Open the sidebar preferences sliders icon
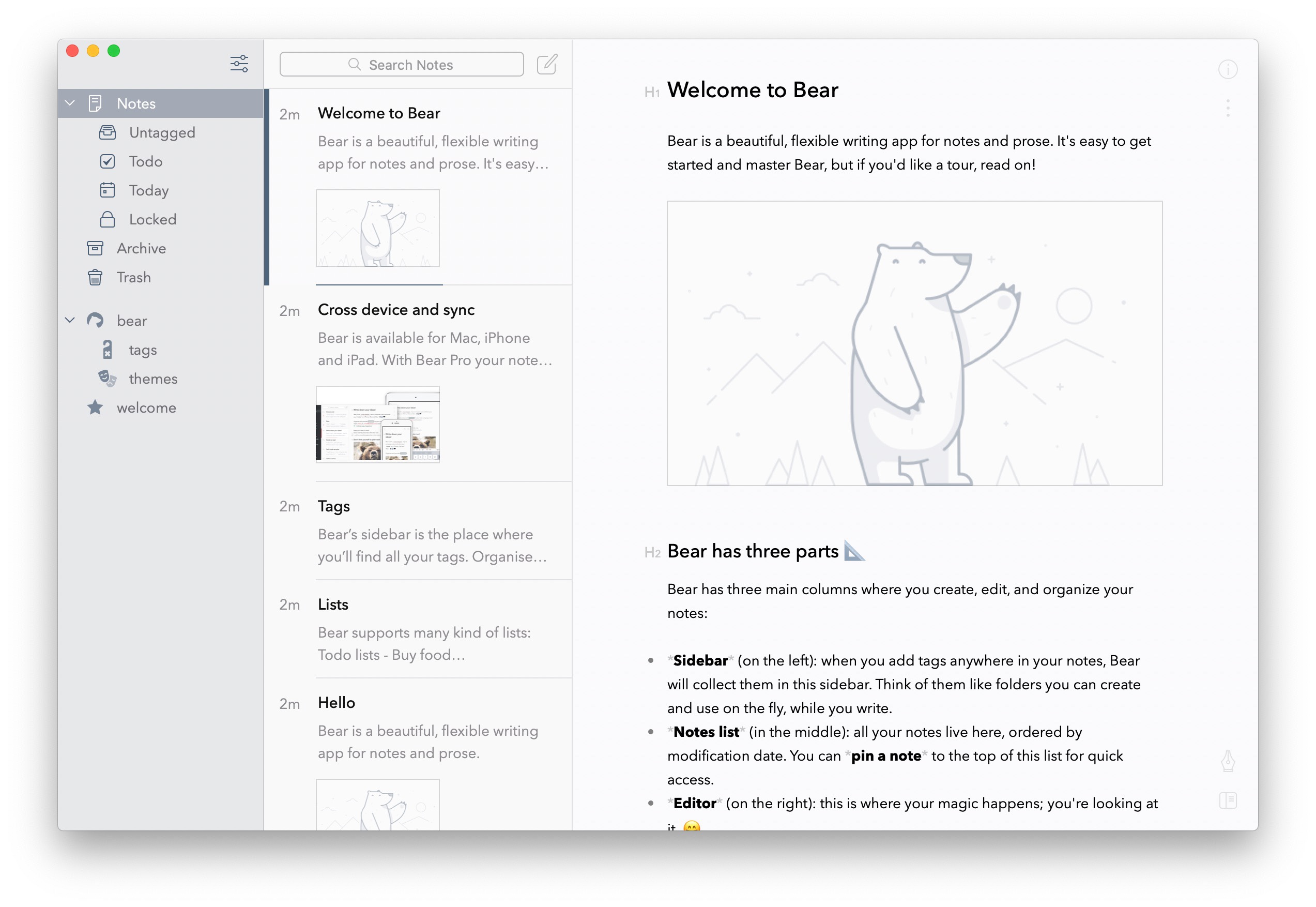The height and width of the screenshot is (907, 1316). (x=239, y=64)
